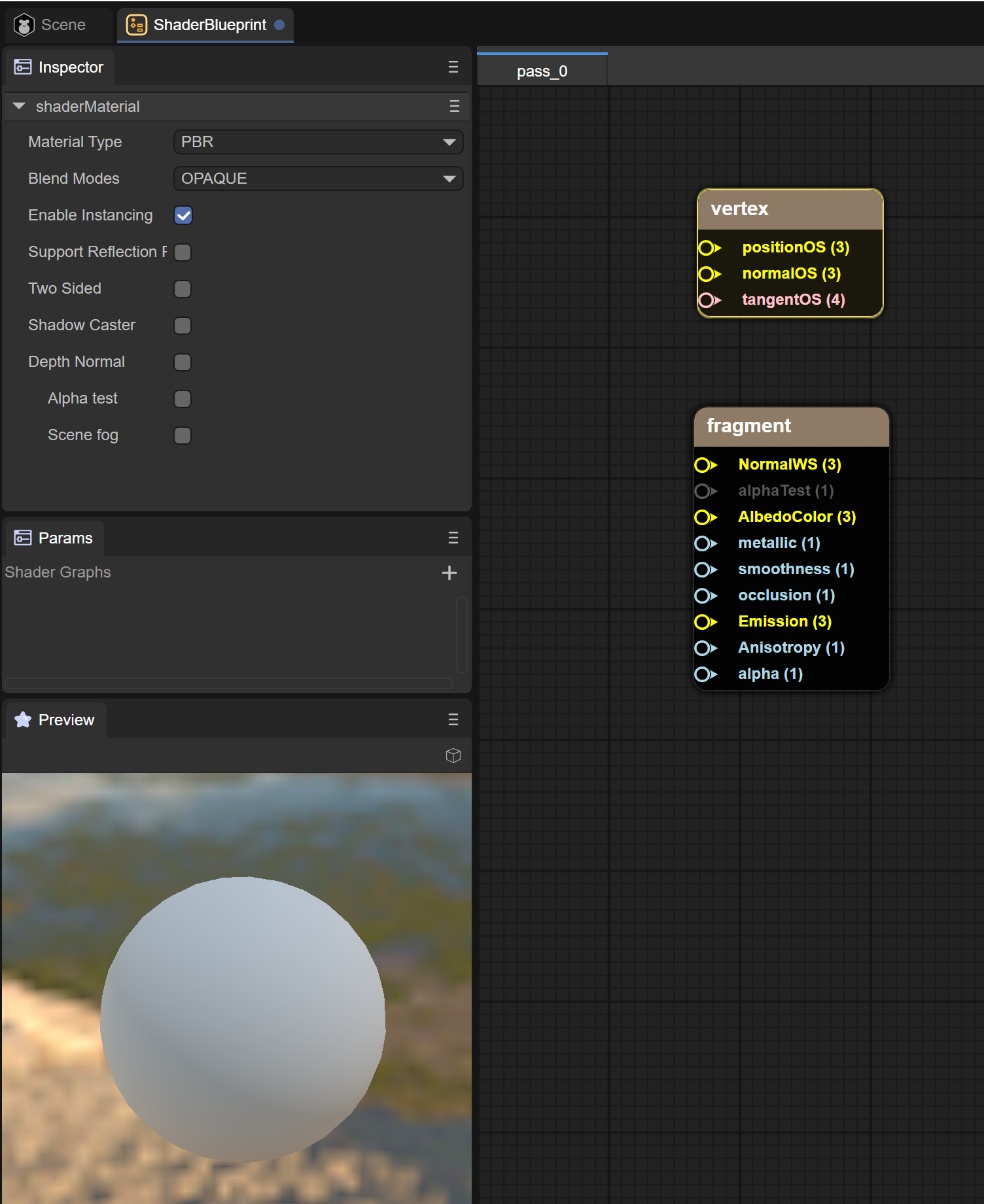Image resolution: width=984 pixels, height=1204 pixels.
Task: Click the add Shader Graph plus icon
Action: tap(449, 573)
